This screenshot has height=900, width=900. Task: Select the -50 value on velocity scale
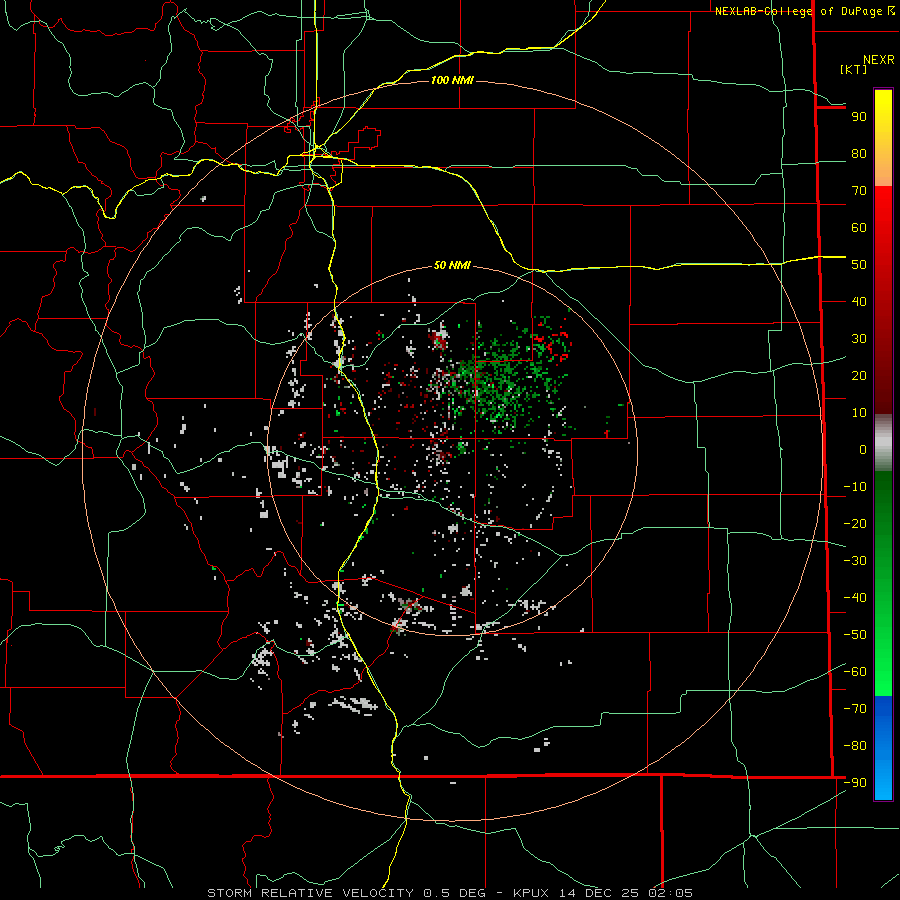coord(855,635)
